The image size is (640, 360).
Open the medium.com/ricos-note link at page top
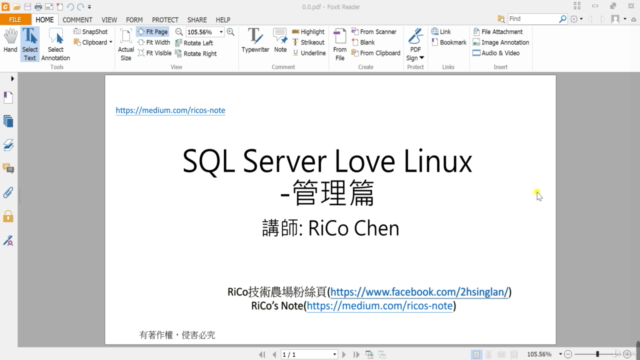(x=170, y=110)
